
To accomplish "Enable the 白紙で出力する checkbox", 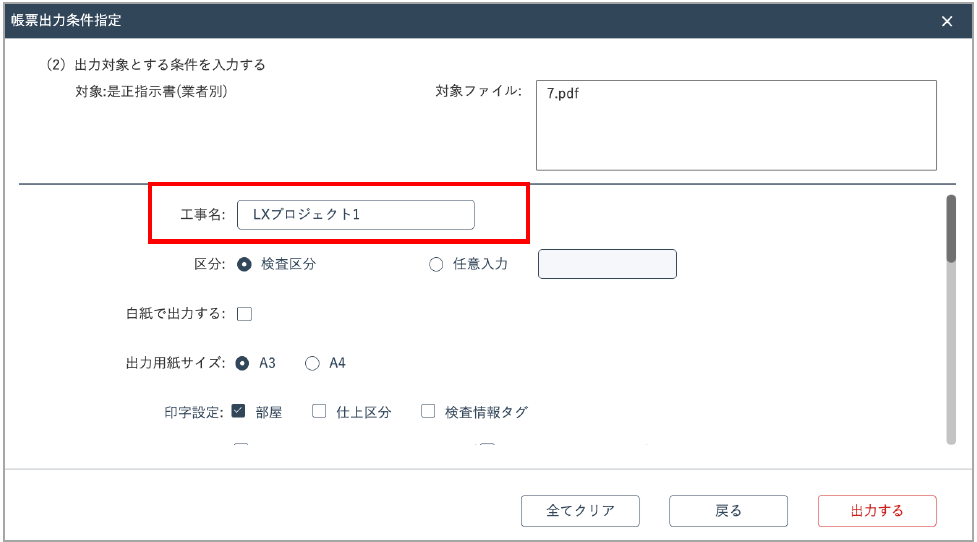I will point(244,314).
